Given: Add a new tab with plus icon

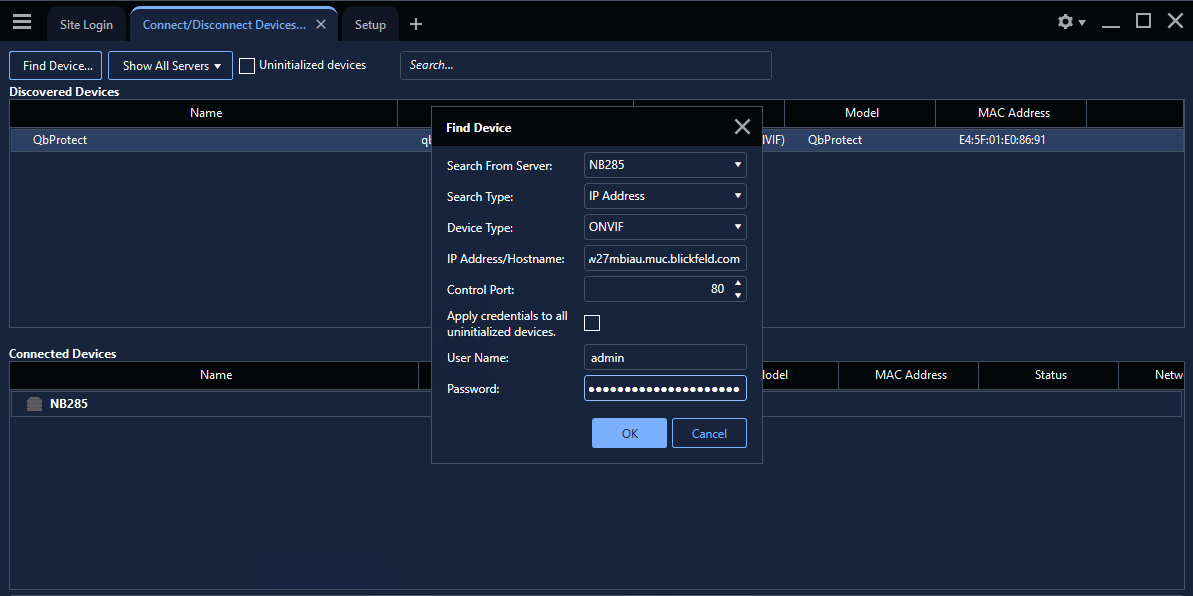Looking at the screenshot, I should pos(416,24).
